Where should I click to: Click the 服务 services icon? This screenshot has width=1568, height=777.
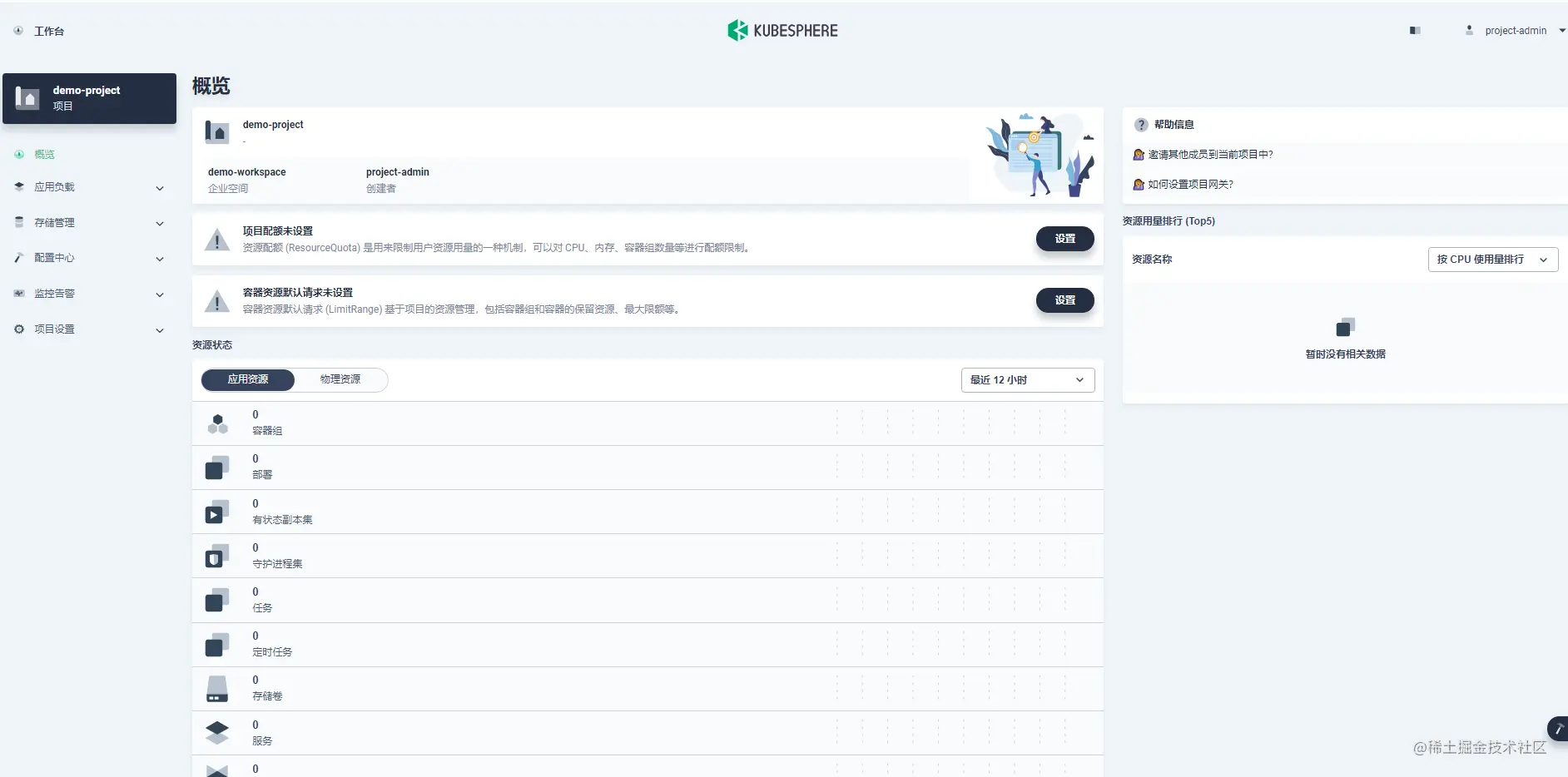(217, 733)
